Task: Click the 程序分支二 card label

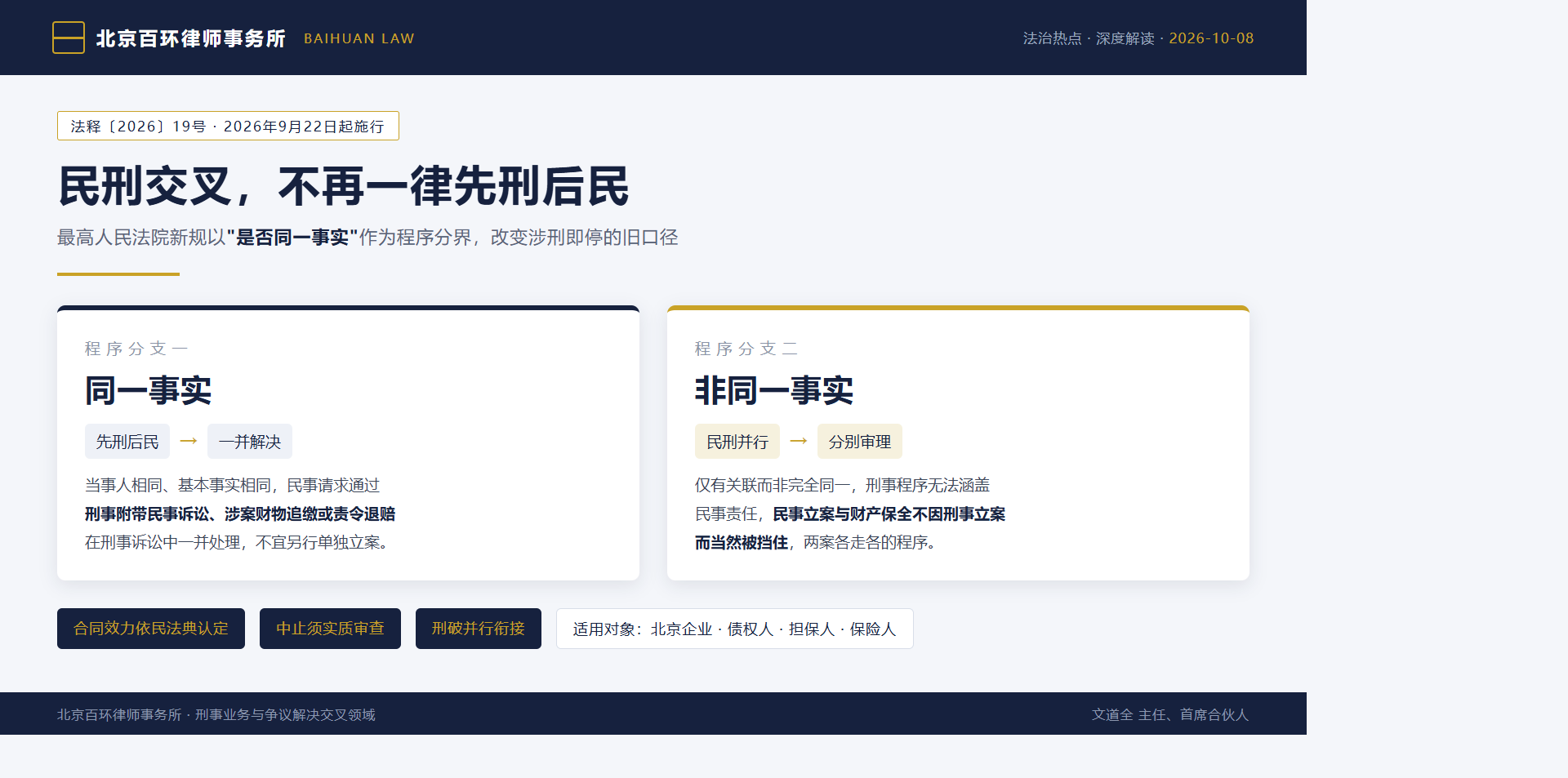Action: point(746,349)
